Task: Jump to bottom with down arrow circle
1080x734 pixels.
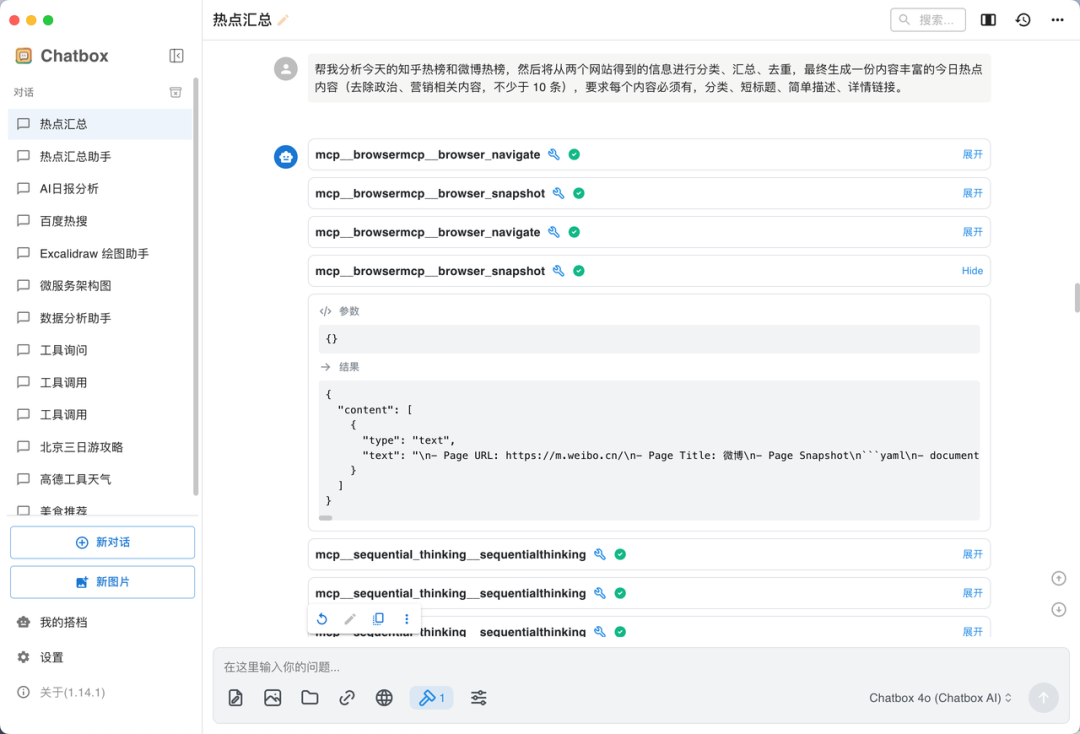Action: [x=1059, y=609]
